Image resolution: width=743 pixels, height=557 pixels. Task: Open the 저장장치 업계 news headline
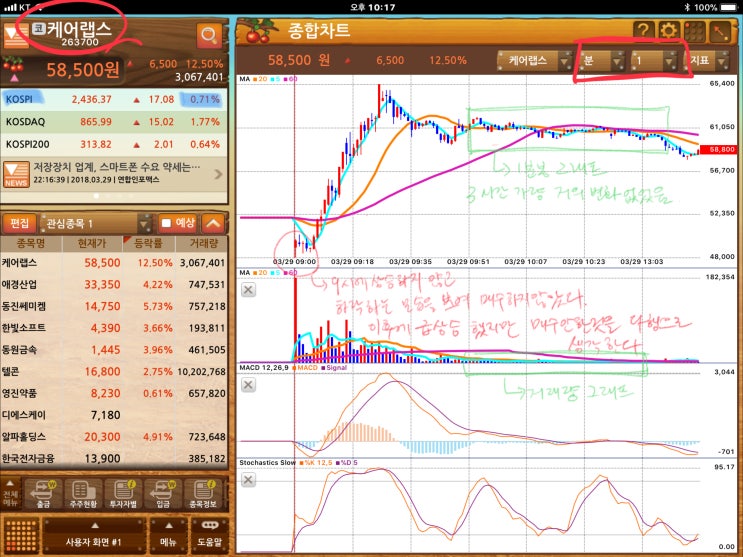point(117,167)
